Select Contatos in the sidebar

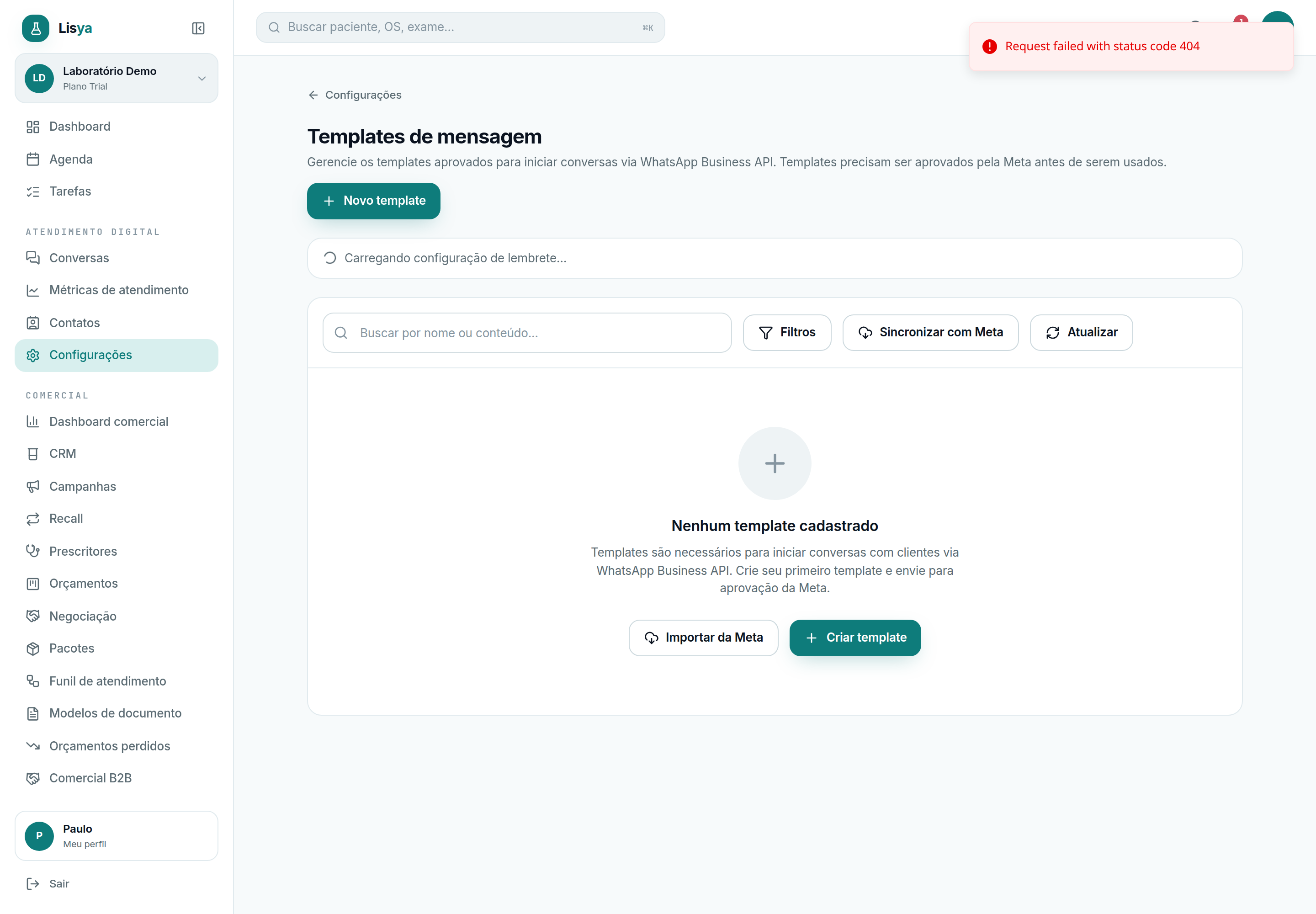pos(116,323)
